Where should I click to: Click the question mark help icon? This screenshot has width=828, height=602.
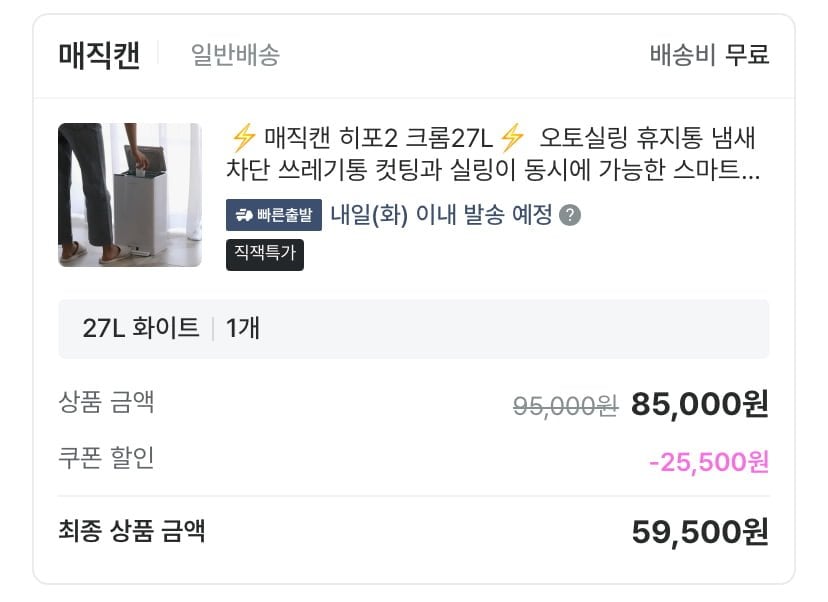pos(570,215)
